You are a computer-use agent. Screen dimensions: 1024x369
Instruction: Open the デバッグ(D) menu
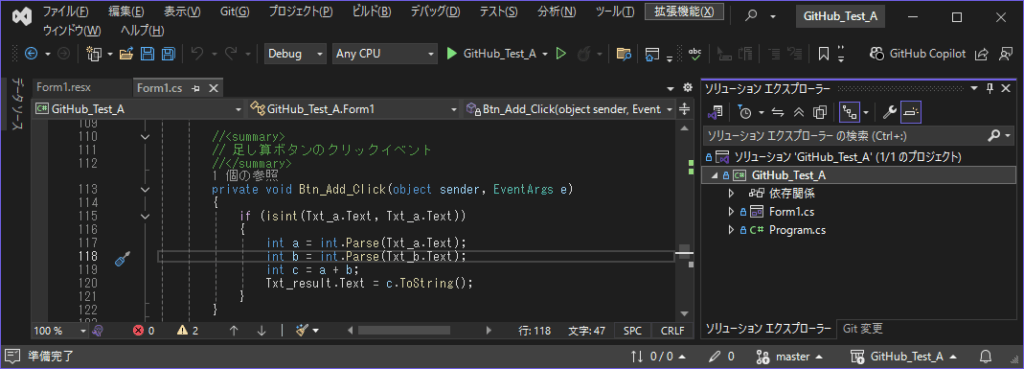[x=435, y=12]
